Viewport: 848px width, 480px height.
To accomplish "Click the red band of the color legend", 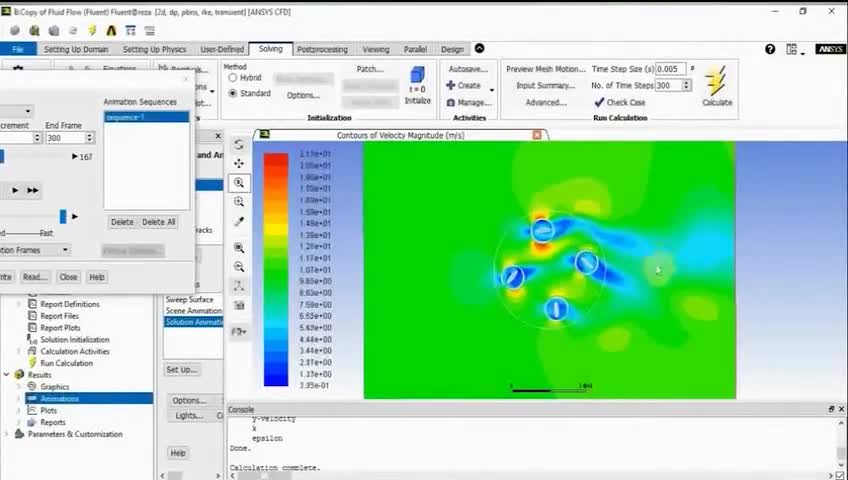I will coord(275,160).
